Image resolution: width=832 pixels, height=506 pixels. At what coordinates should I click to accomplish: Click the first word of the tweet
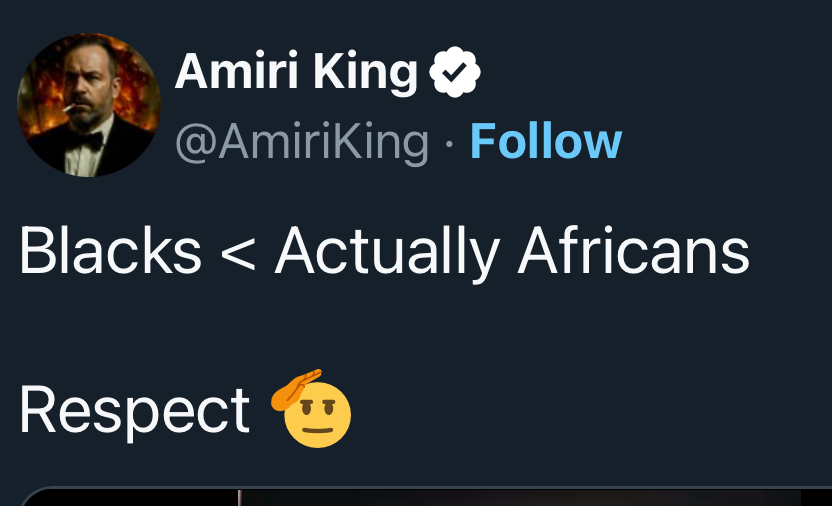[x=109, y=251]
